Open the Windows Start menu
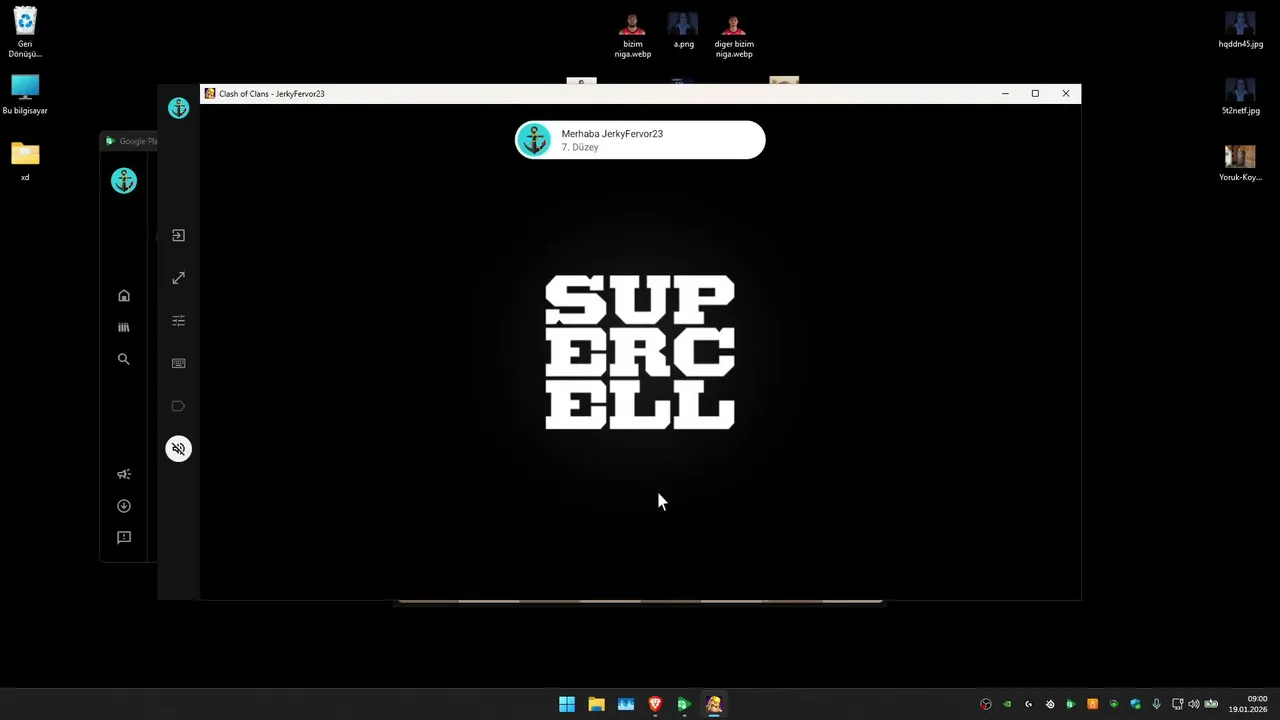The width and height of the screenshot is (1280, 720). pos(567,704)
